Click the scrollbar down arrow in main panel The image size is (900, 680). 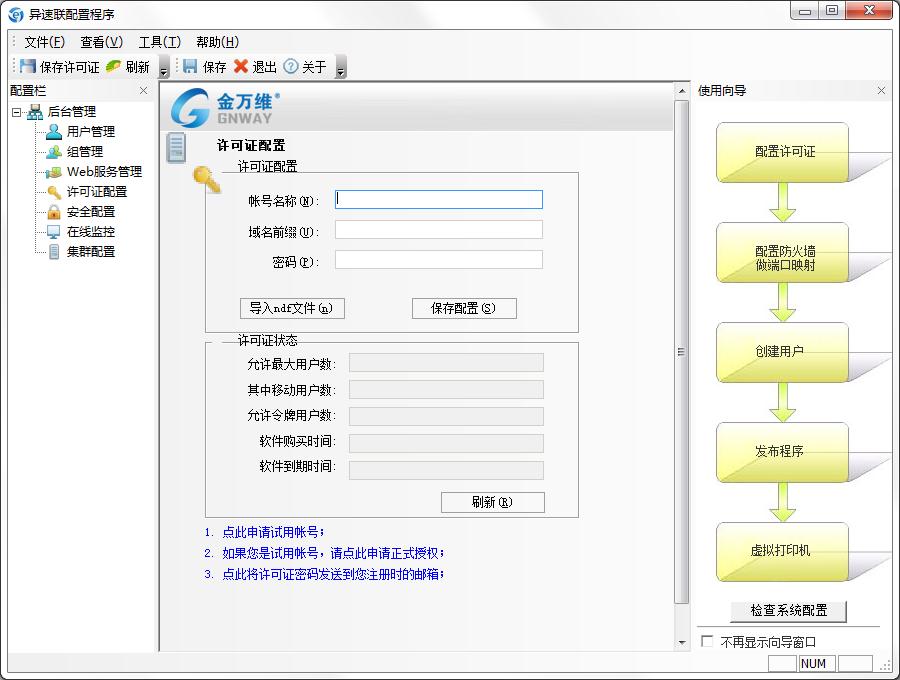pos(681,643)
